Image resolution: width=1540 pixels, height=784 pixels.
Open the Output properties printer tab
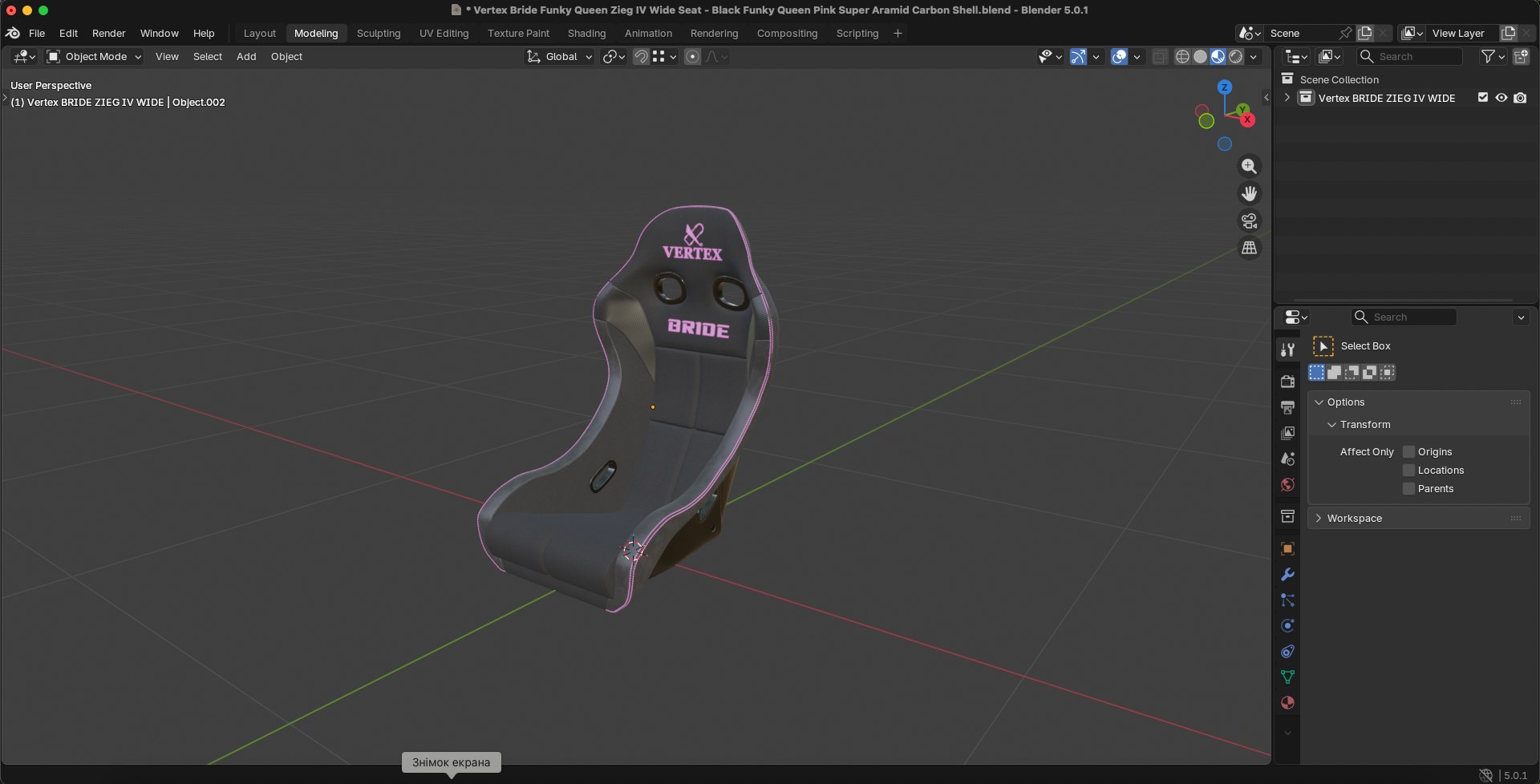(x=1287, y=407)
